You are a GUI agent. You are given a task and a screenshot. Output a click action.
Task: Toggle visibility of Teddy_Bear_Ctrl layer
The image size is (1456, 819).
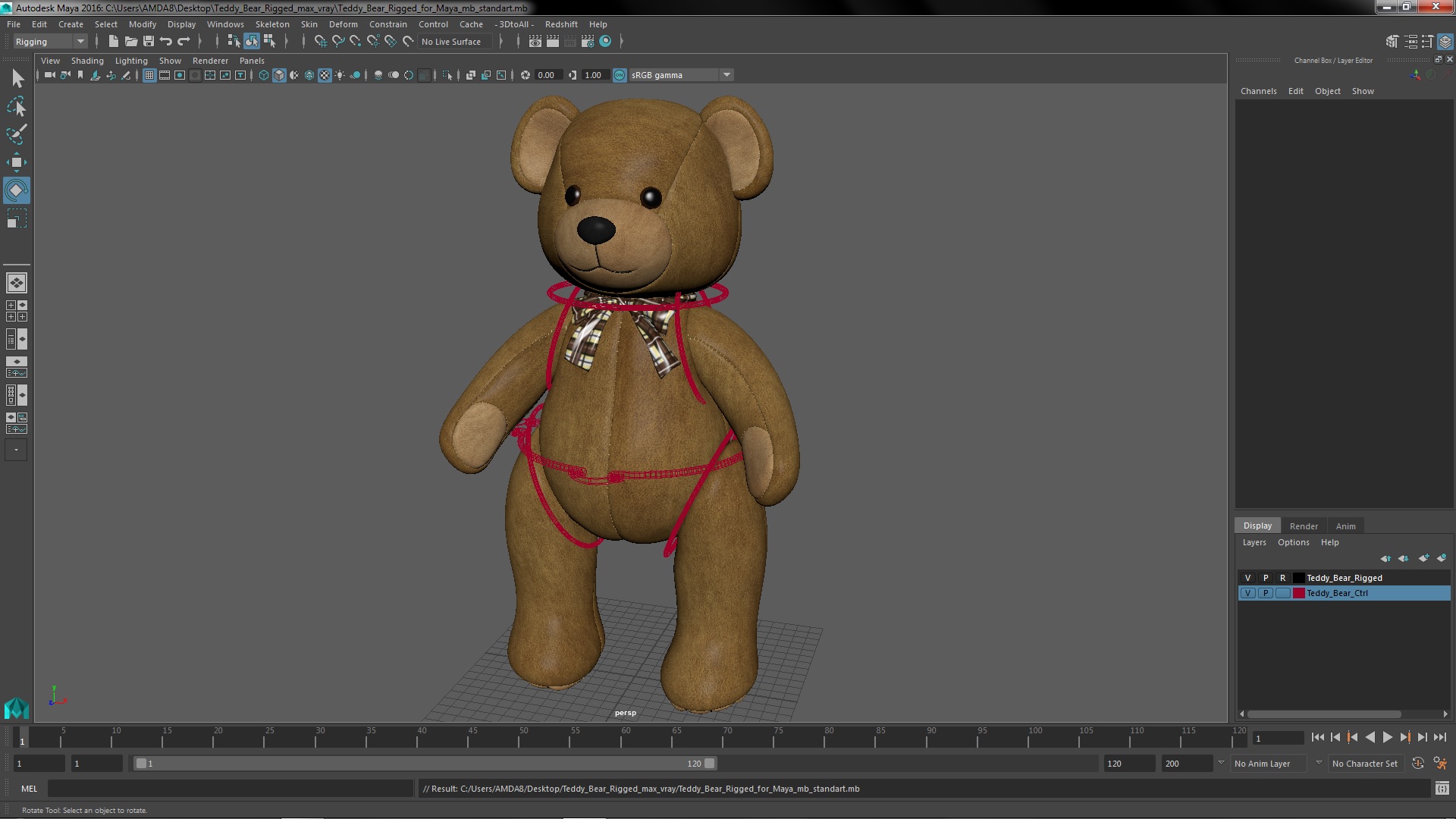click(1247, 593)
